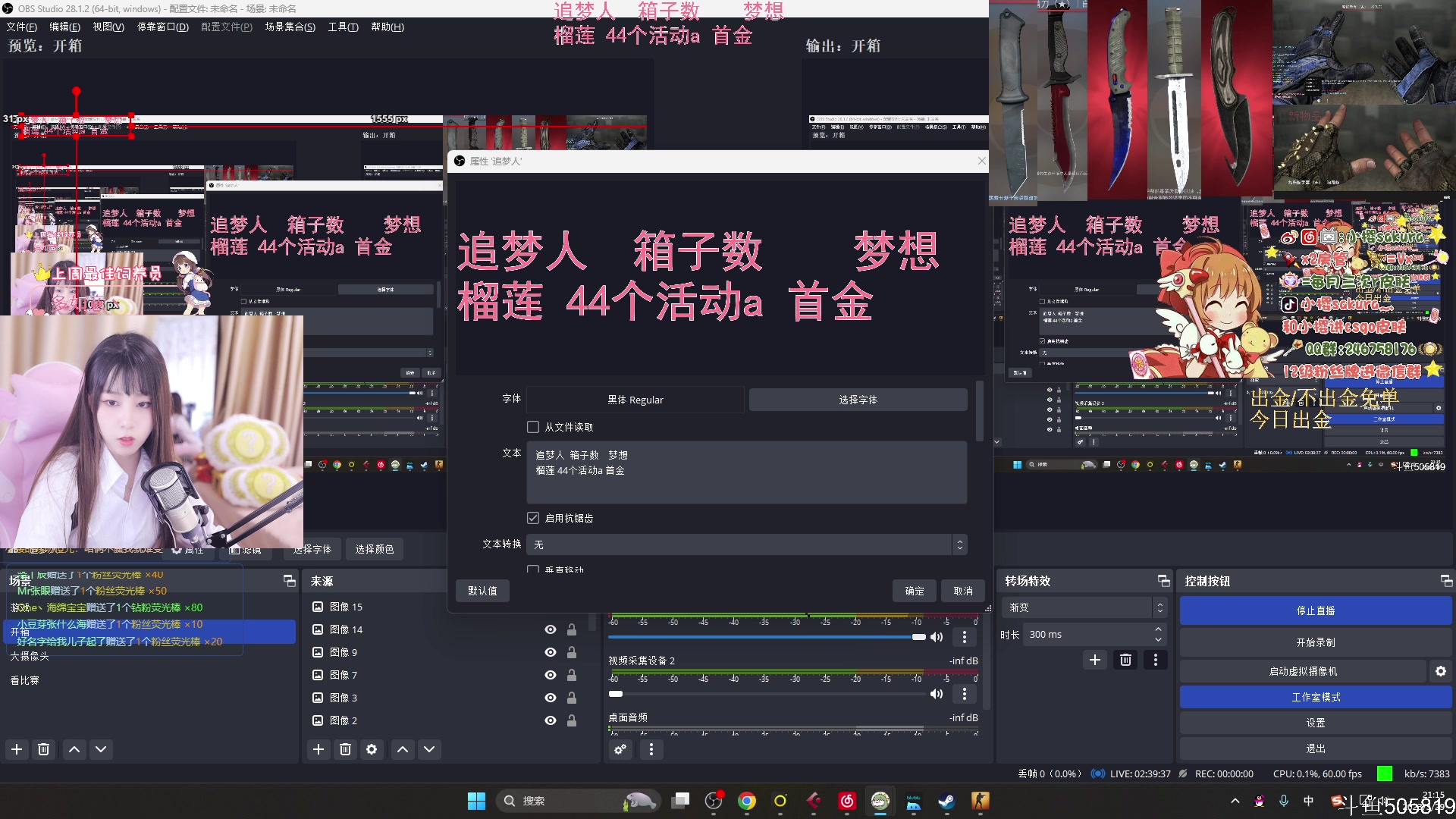Click 选择字体 button in properties dialog
Image resolution: width=1456 pixels, height=819 pixels.
tap(858, 400)
